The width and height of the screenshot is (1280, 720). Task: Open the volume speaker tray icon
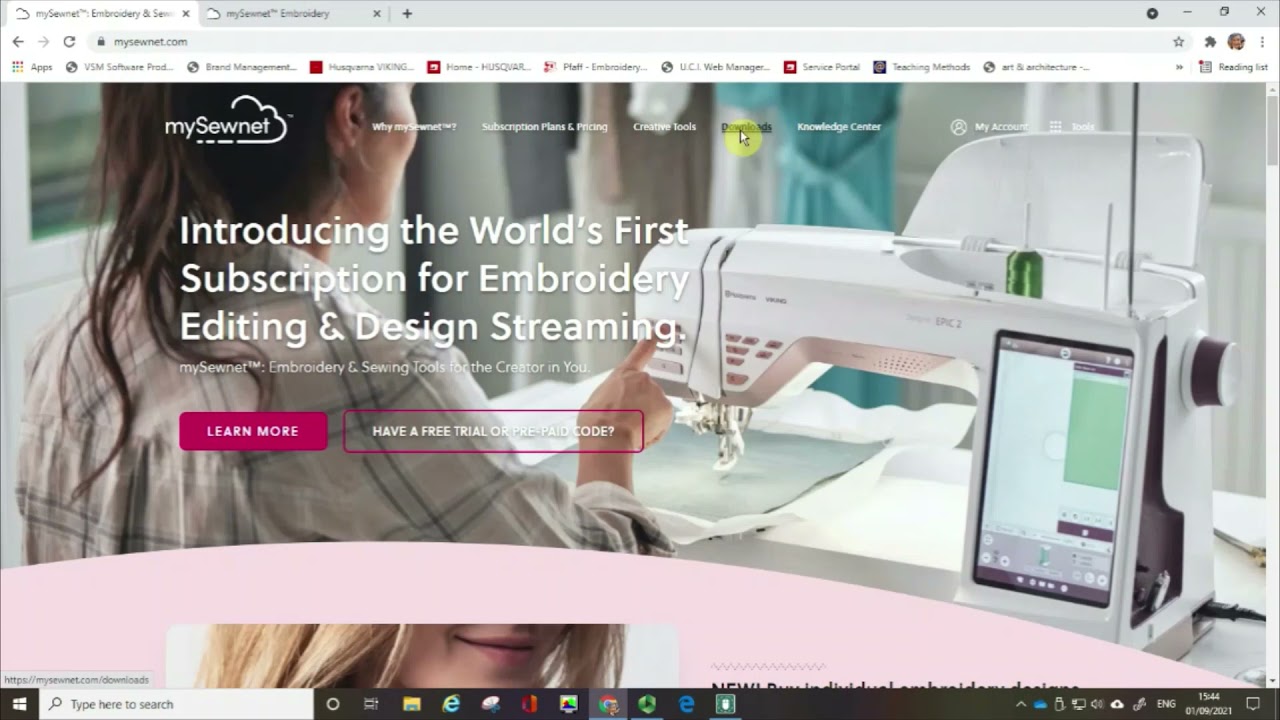click(1098, 704)
